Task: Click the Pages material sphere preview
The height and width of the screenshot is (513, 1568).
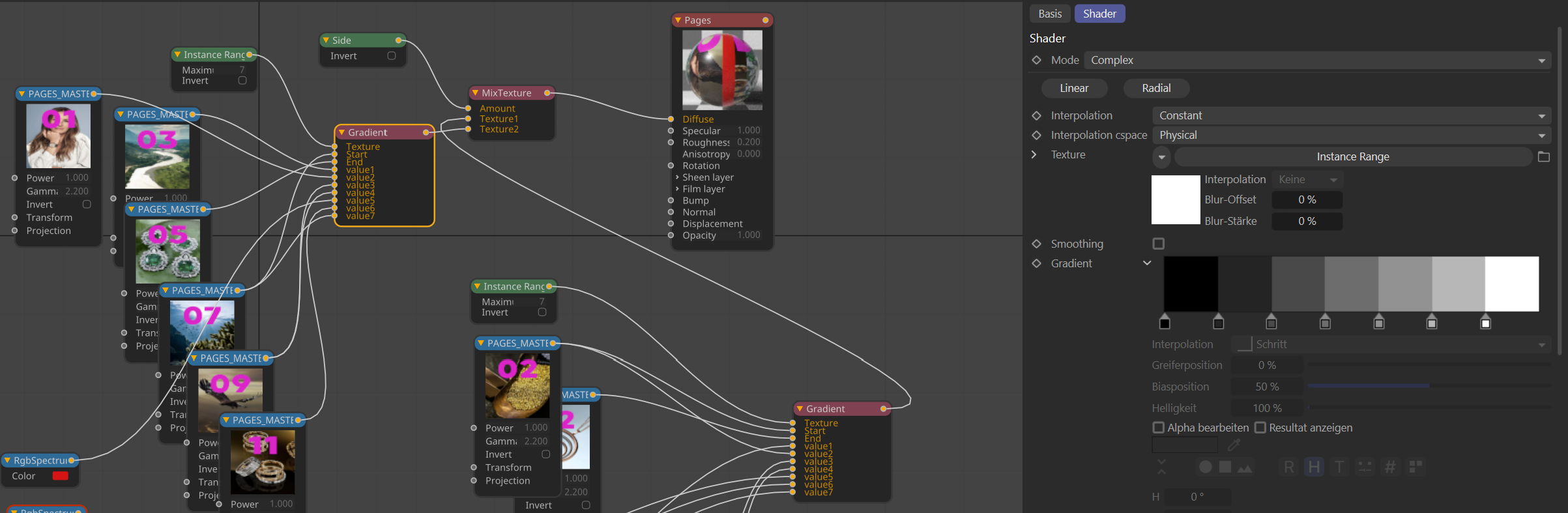Action: [x=722, y=70]
